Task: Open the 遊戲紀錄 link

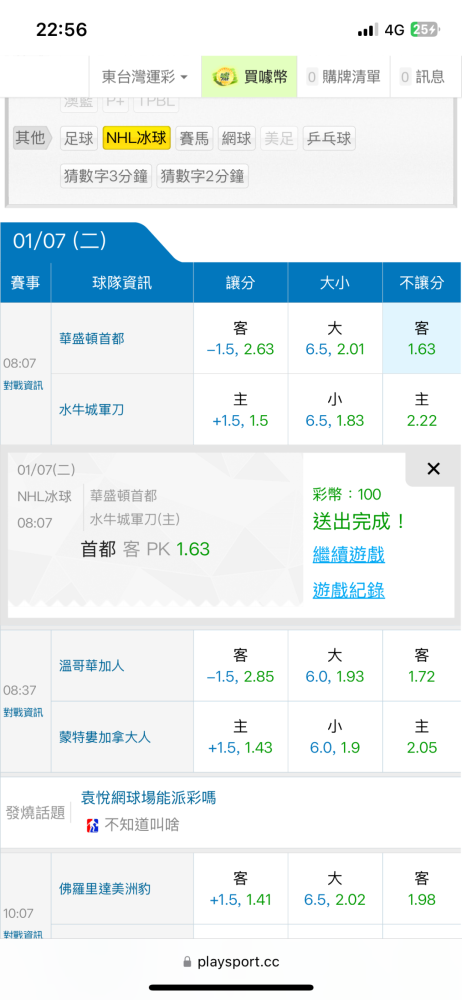Action: click(x=348, y=591)
